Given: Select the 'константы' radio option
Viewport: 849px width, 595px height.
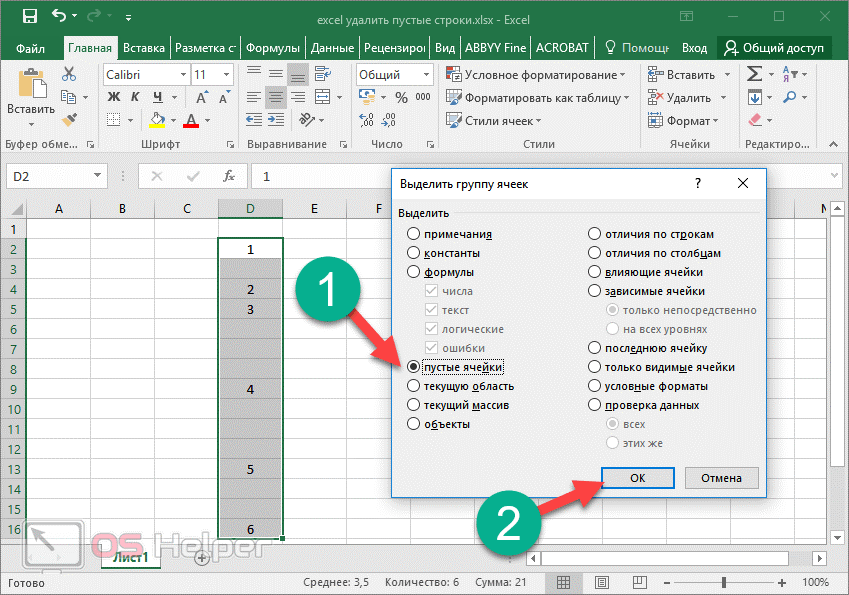Looking at the screenshot, I should tap(414, 253).
